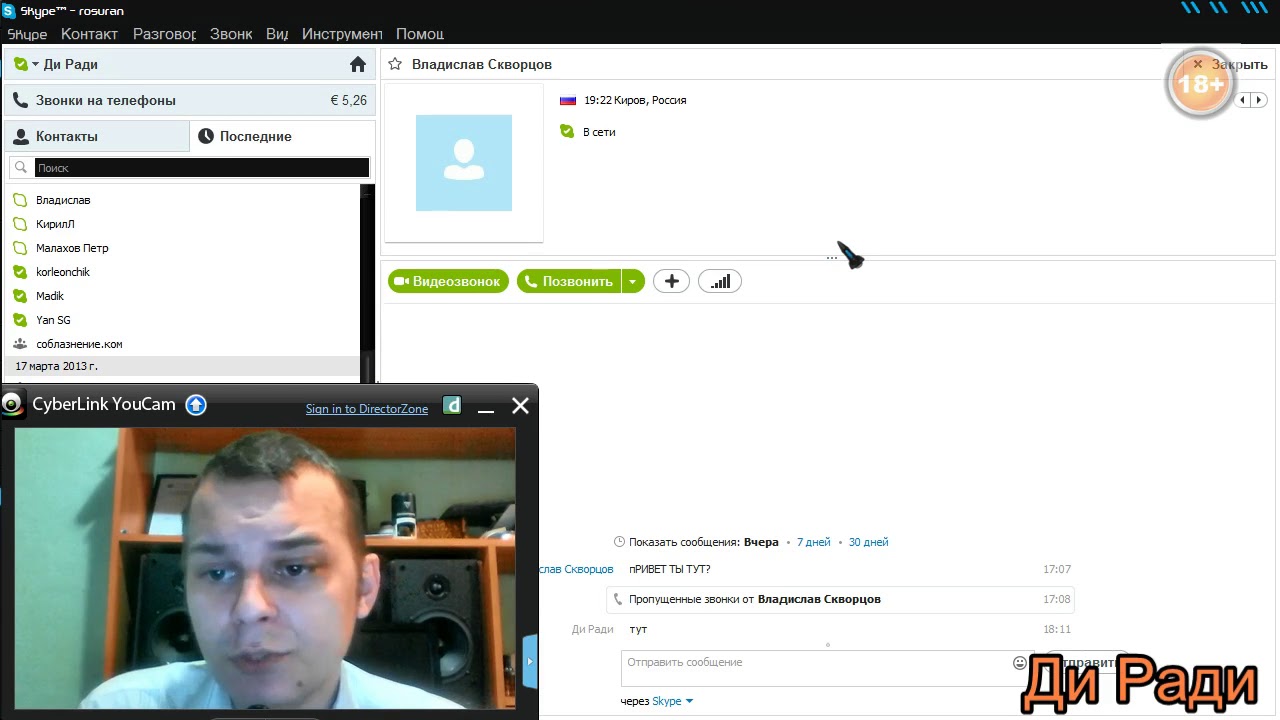
Task: Open the через Skype dropdown
Action: pyautogui.click(x=673, y=701)
